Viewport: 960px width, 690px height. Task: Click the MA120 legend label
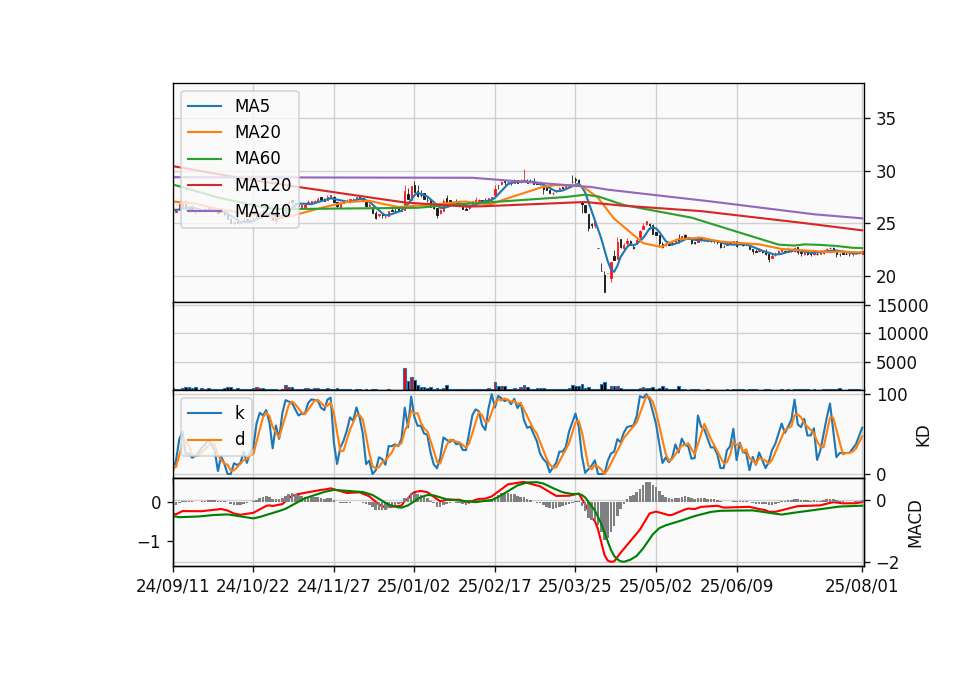pos(263,184)
